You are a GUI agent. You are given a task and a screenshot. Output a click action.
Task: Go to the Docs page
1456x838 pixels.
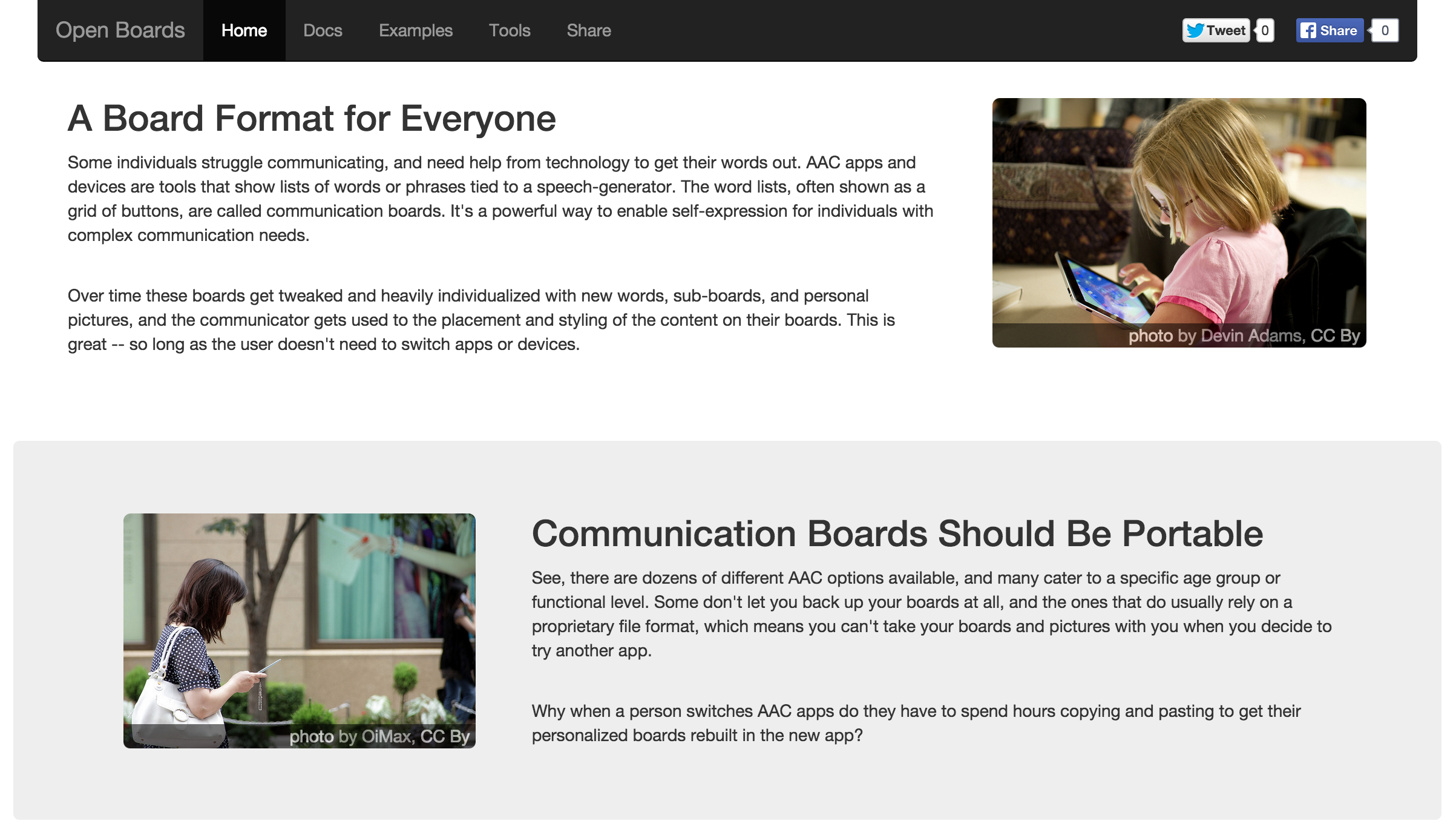pyautogui.click(x=323, y=30)
